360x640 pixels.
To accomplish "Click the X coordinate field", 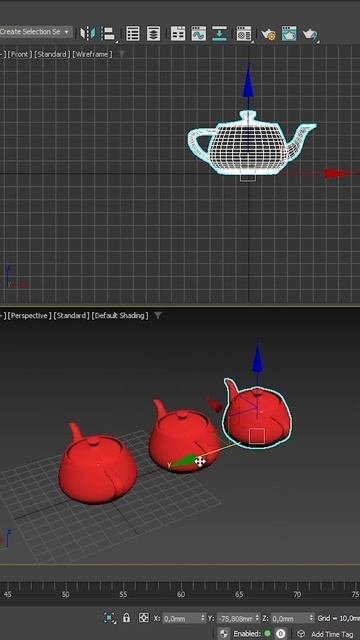I will click(182, 618).
